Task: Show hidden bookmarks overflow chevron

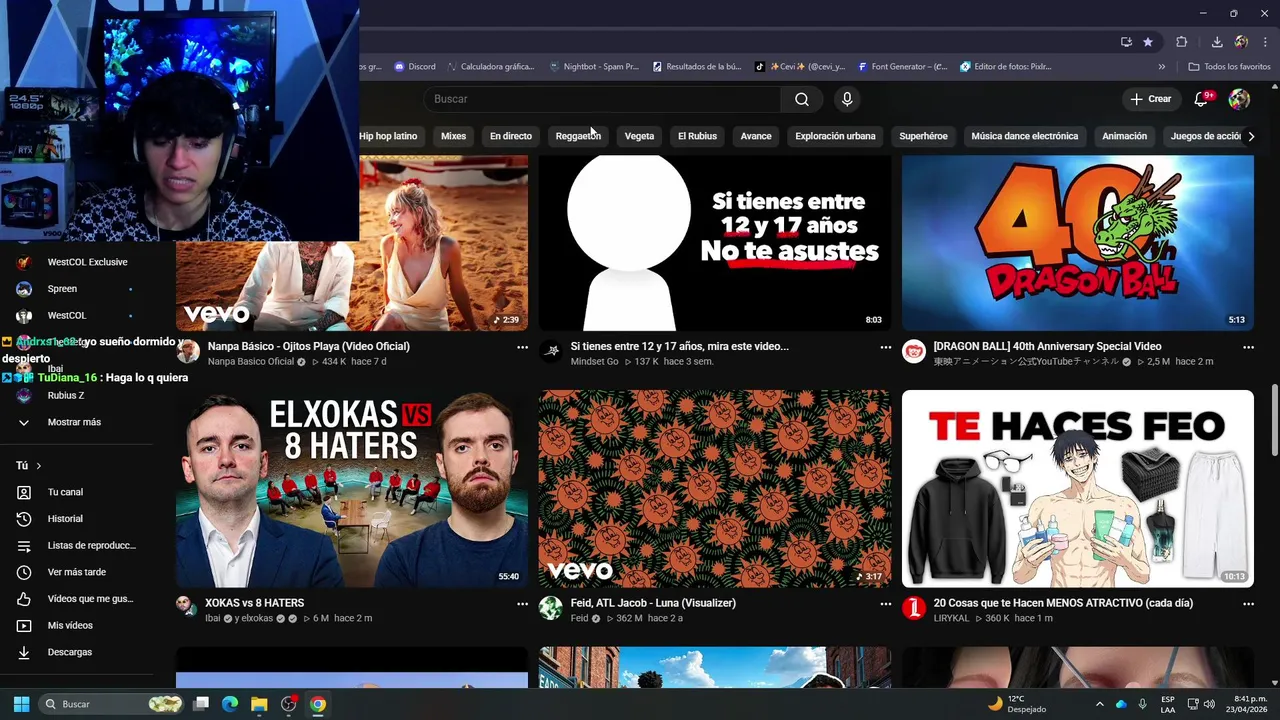Action: coord(1162,67)
